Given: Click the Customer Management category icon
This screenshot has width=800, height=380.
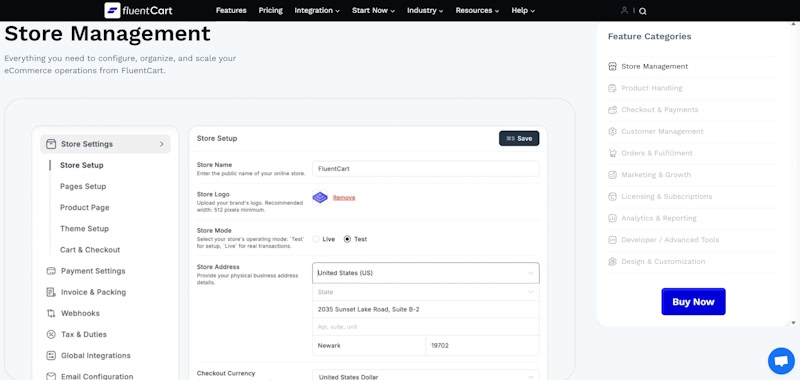Looking at the screenshot, I should coord(613,132).
